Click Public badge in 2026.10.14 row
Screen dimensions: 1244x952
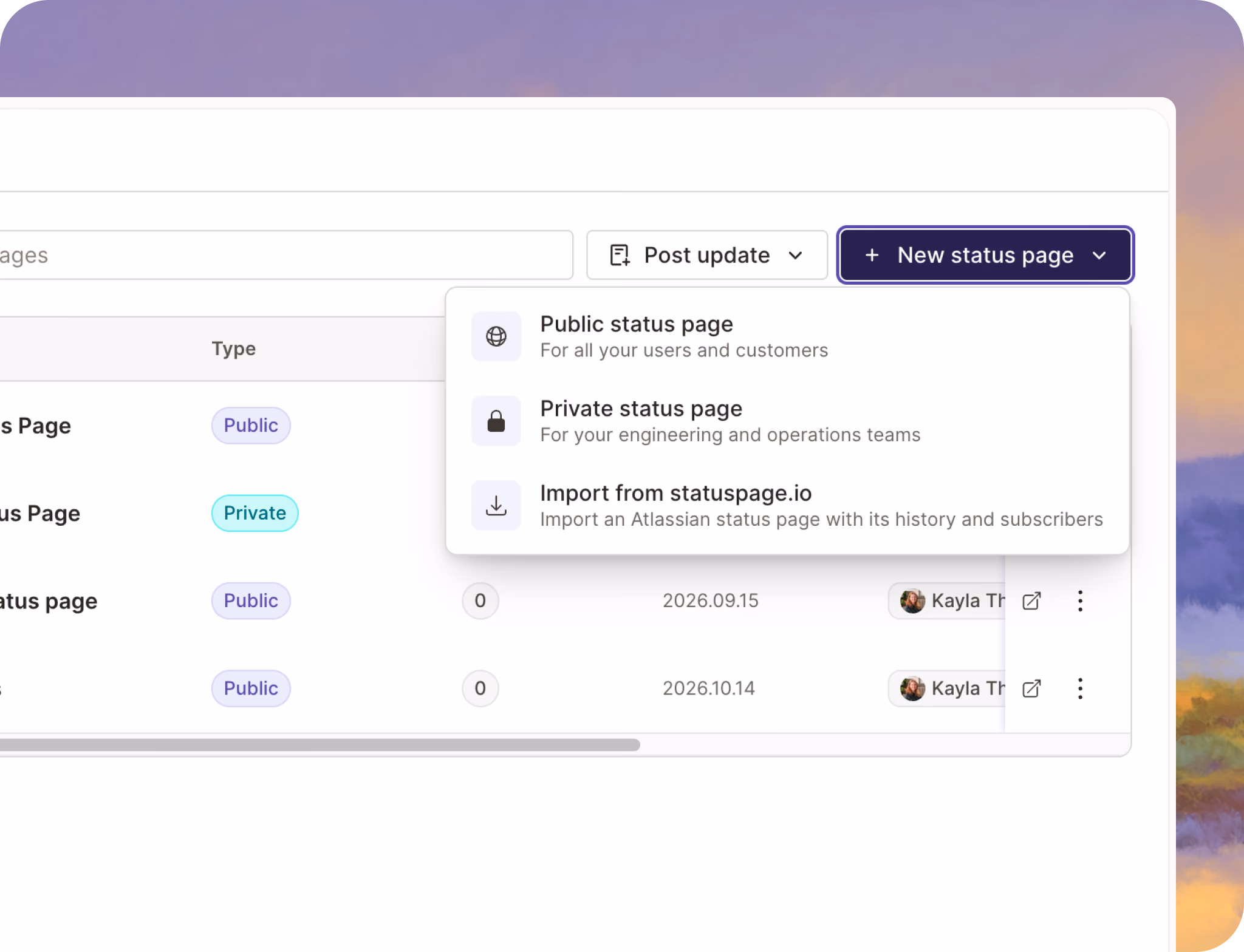pyautogui.click(x=251, y=688)
